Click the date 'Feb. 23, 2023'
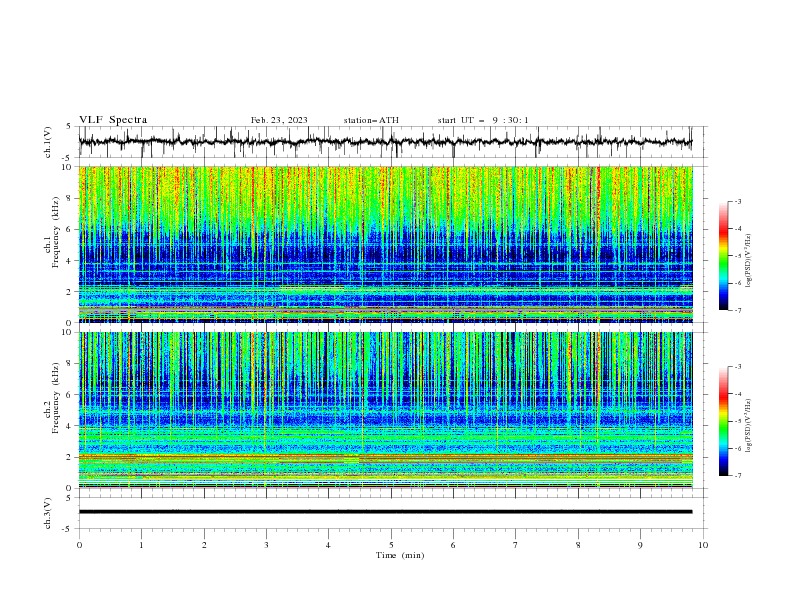Viewport: 792px width, 612px height. click(279, 120)
